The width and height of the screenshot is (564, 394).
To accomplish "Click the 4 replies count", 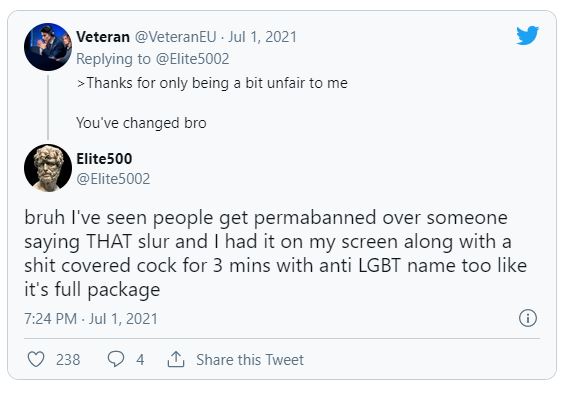I will pos(140,359).
